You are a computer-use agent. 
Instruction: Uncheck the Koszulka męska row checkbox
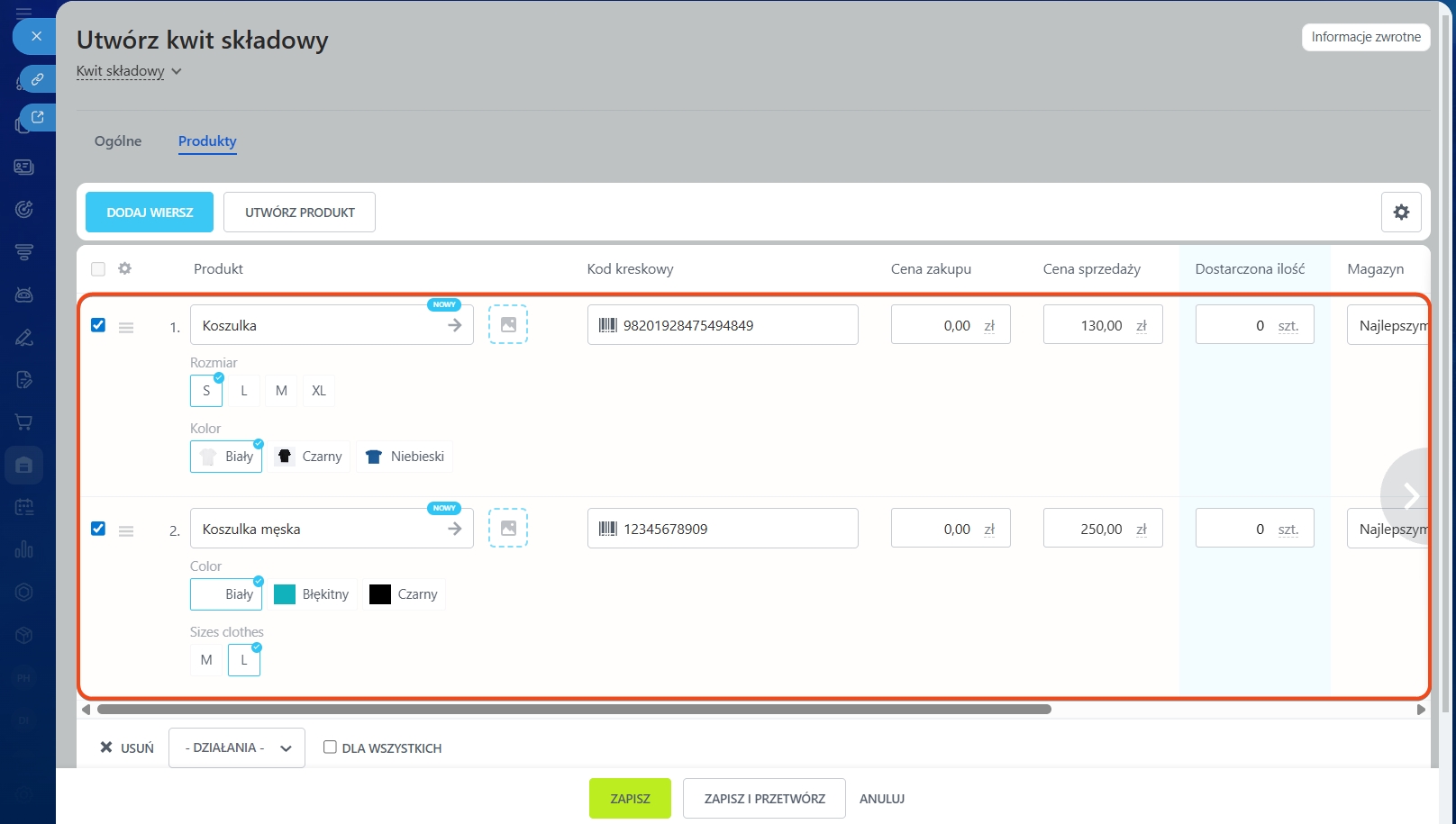coord(98,529)
